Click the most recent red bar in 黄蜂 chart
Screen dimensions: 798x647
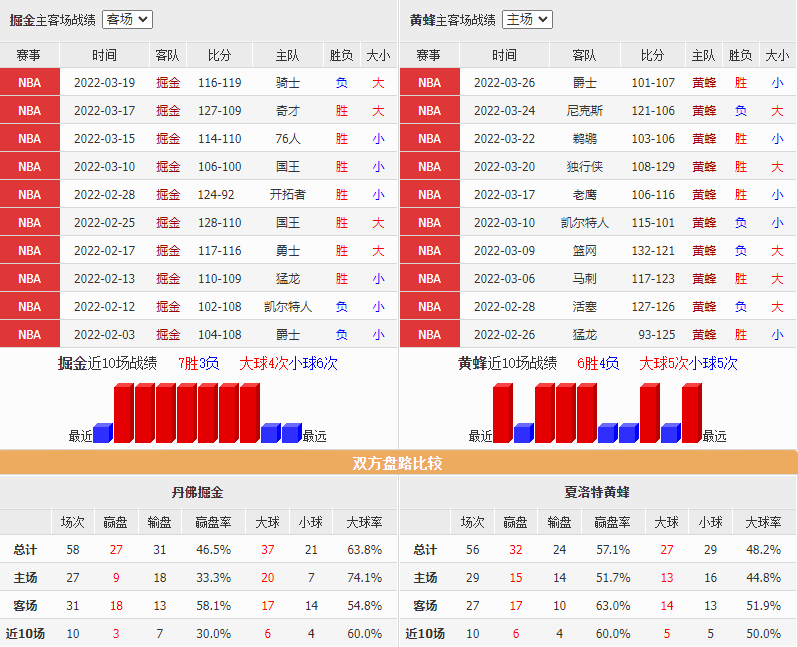(x=502, y=413)
